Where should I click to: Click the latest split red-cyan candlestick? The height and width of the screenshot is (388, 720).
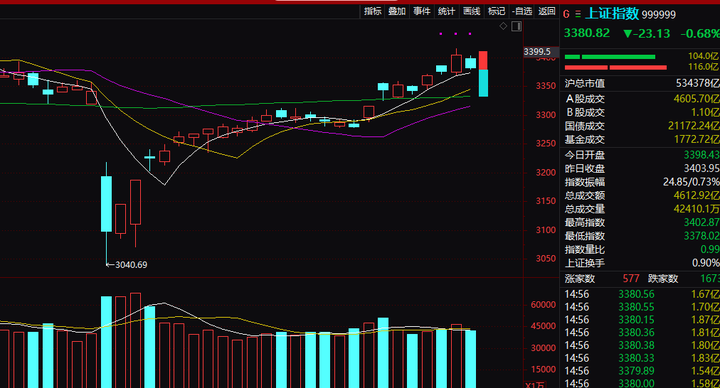[483, 73]
